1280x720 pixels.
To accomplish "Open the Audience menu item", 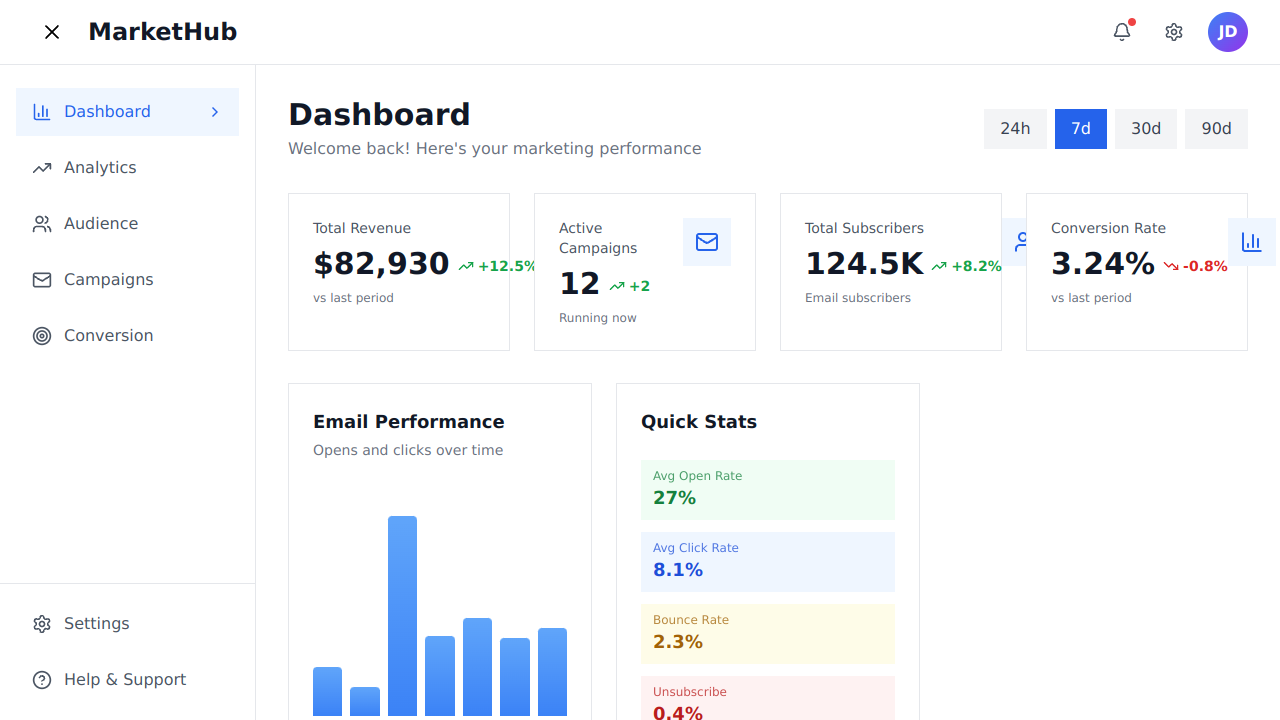I will coord(101,224).
